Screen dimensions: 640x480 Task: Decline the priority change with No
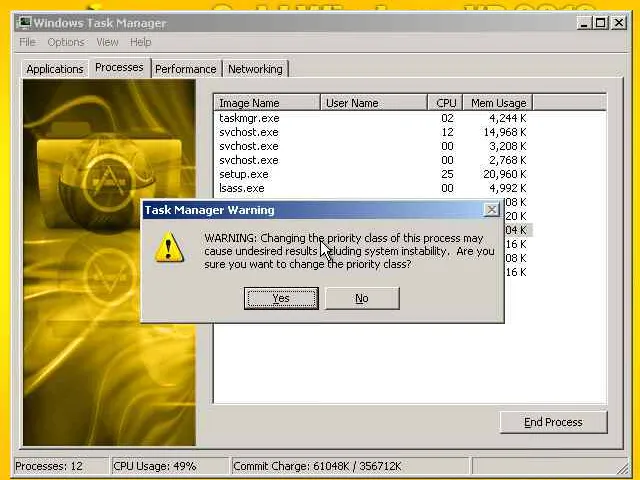(362, 298)
